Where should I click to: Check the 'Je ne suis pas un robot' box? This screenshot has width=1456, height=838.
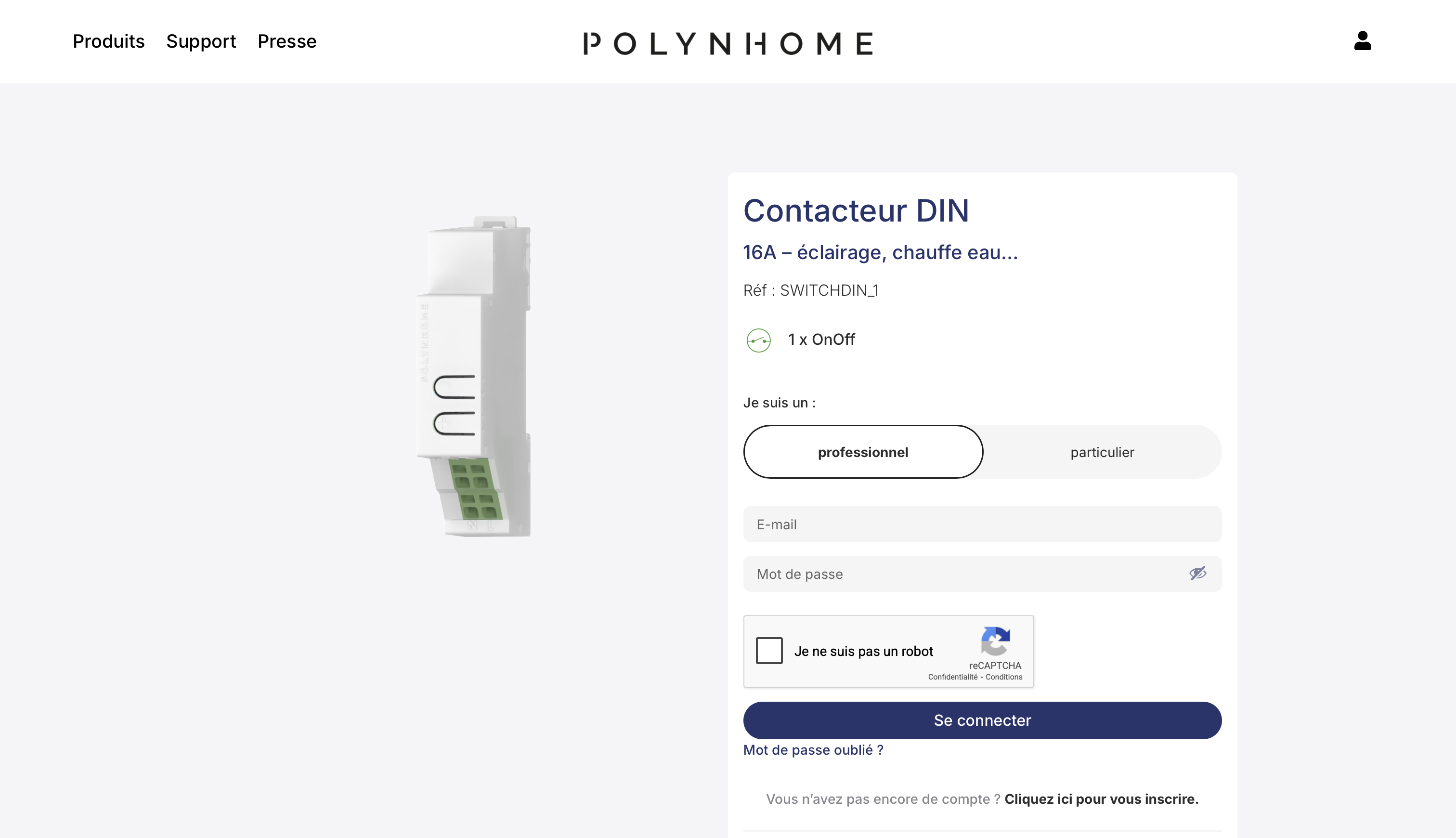[x=769, y=651]
